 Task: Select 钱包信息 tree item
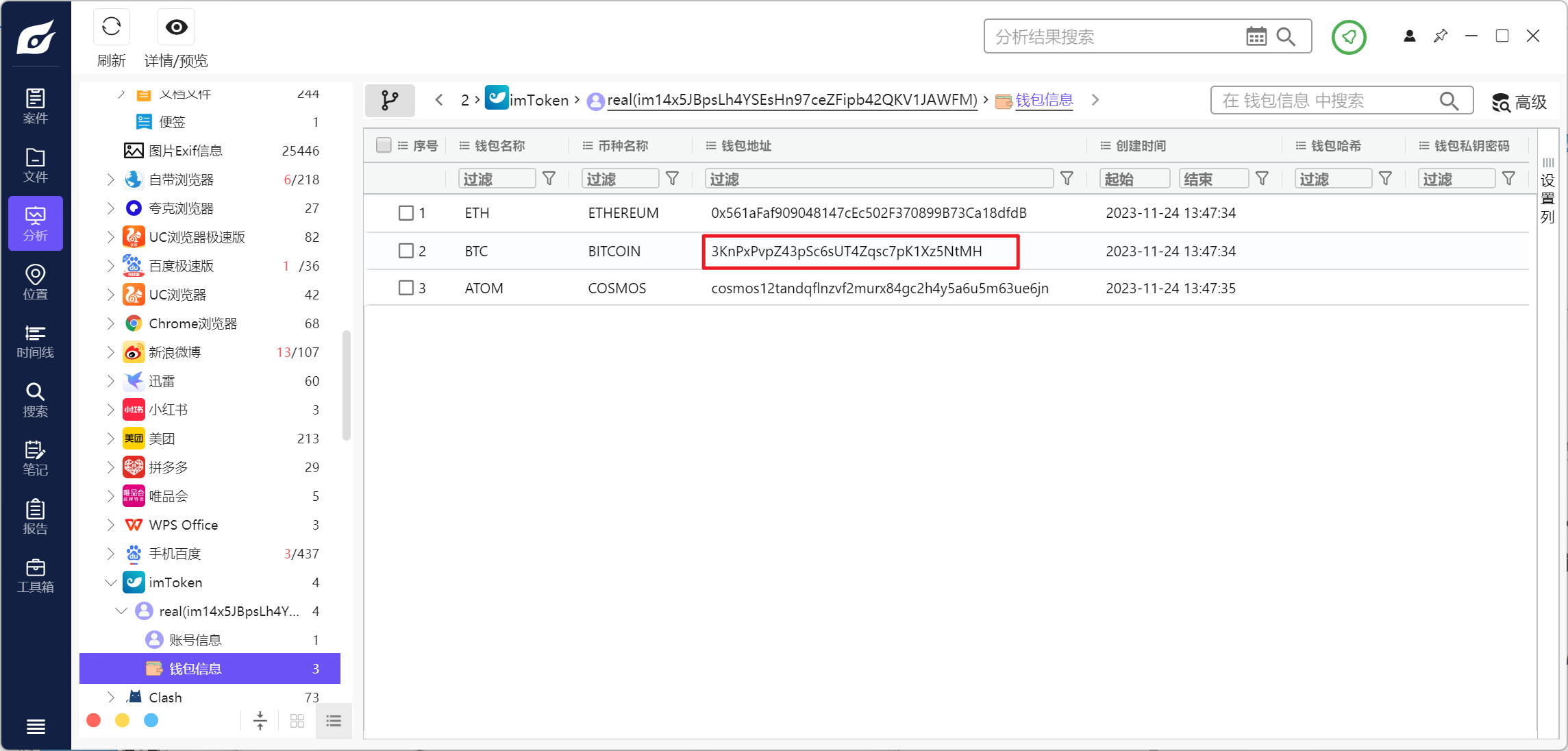coord(210,669)
